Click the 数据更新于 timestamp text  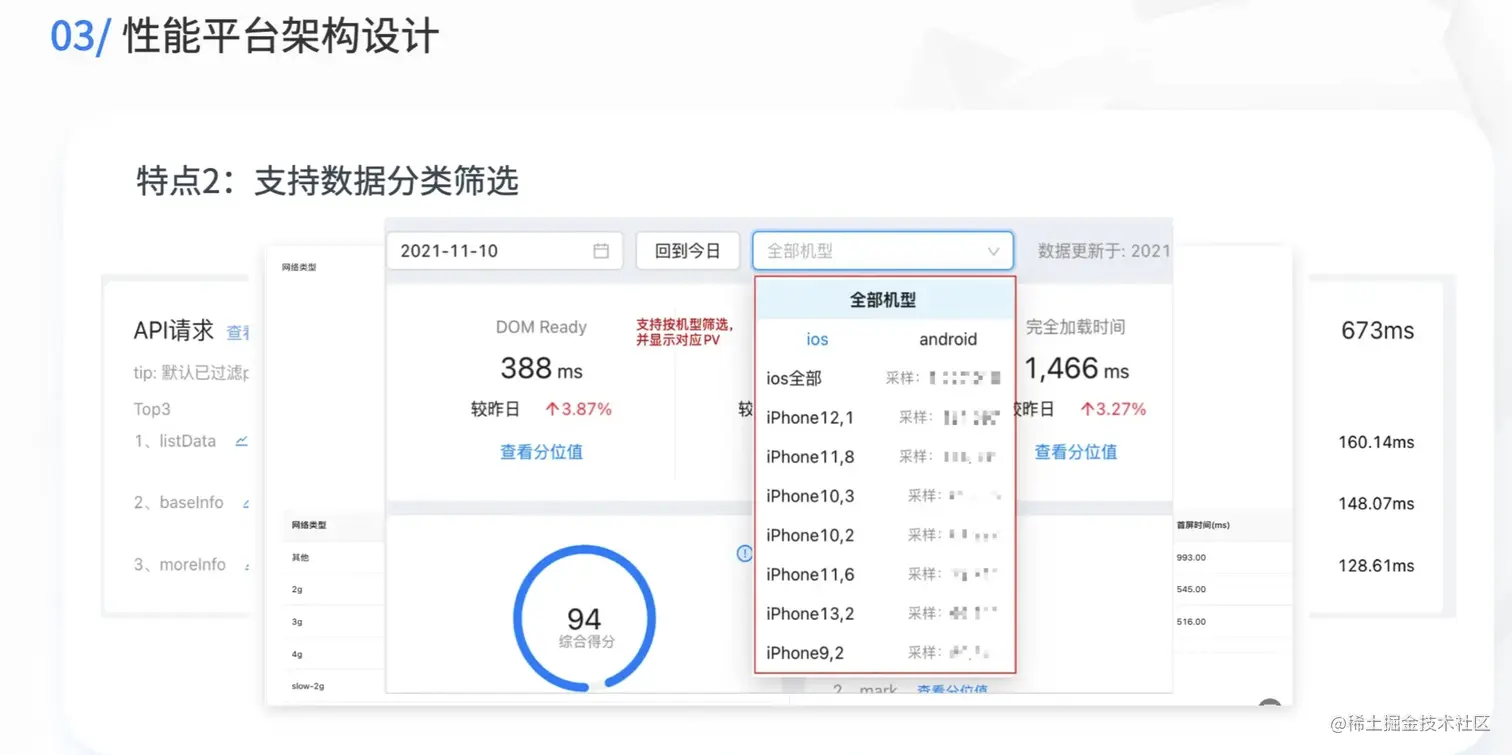click(1104, 251)
